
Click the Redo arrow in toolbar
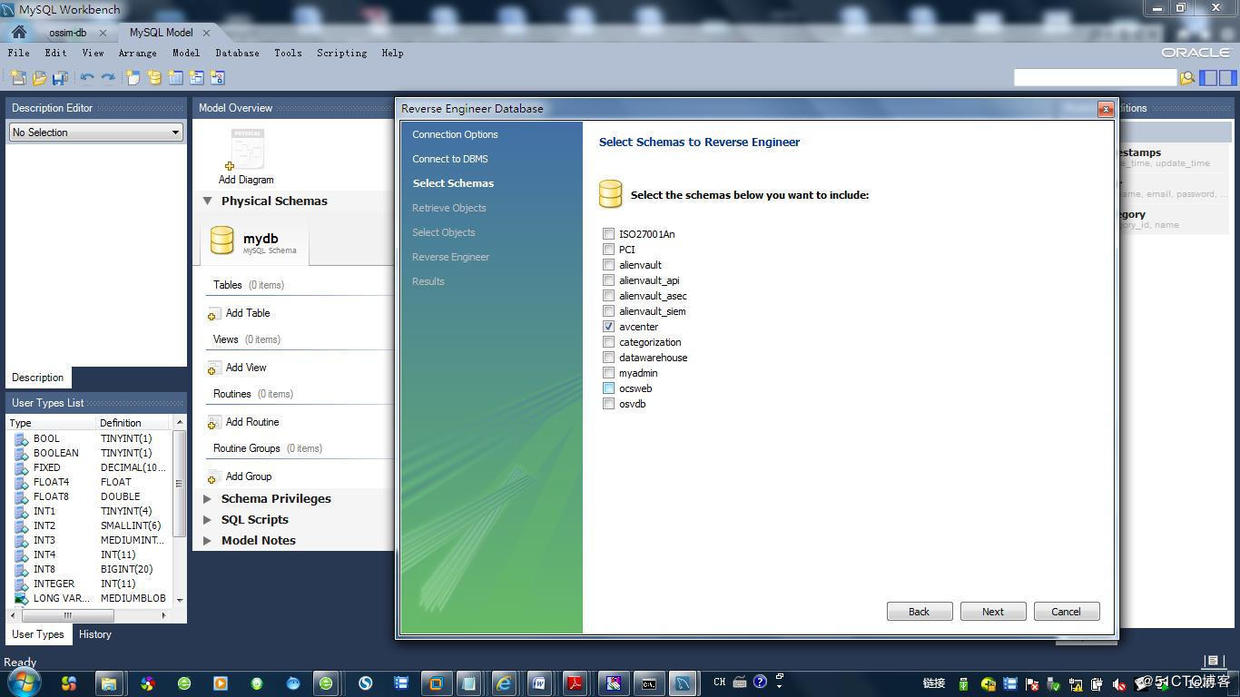tap(108, 78)
